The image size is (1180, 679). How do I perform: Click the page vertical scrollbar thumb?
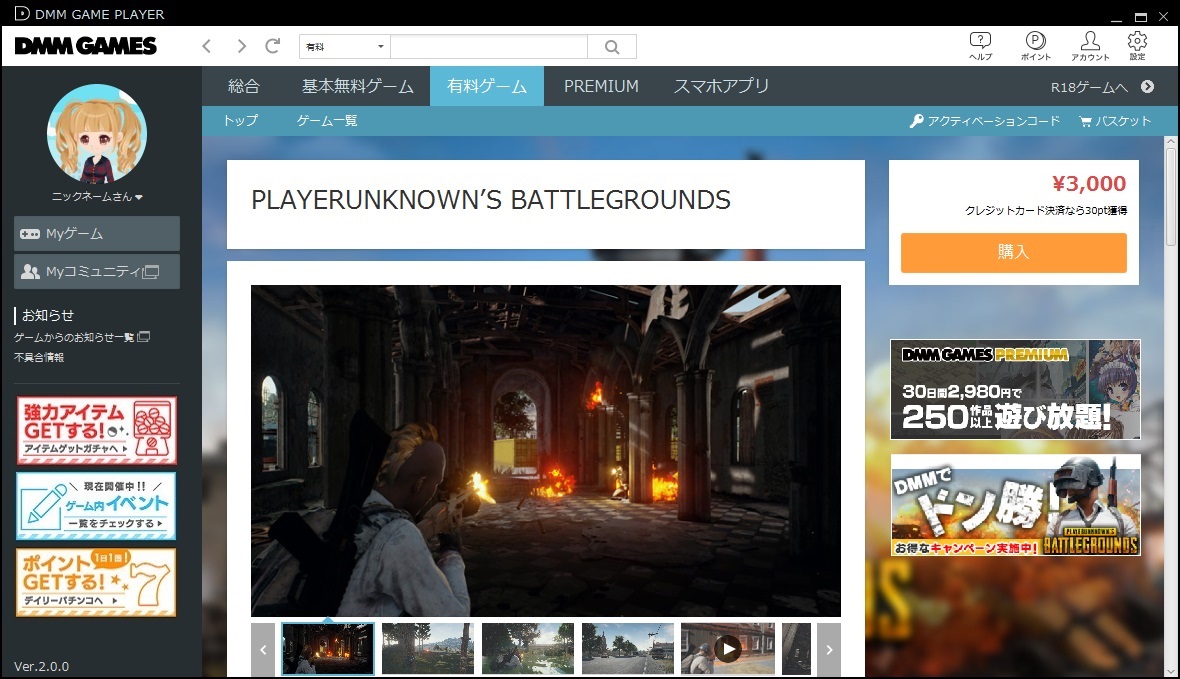pos(1170,196)
